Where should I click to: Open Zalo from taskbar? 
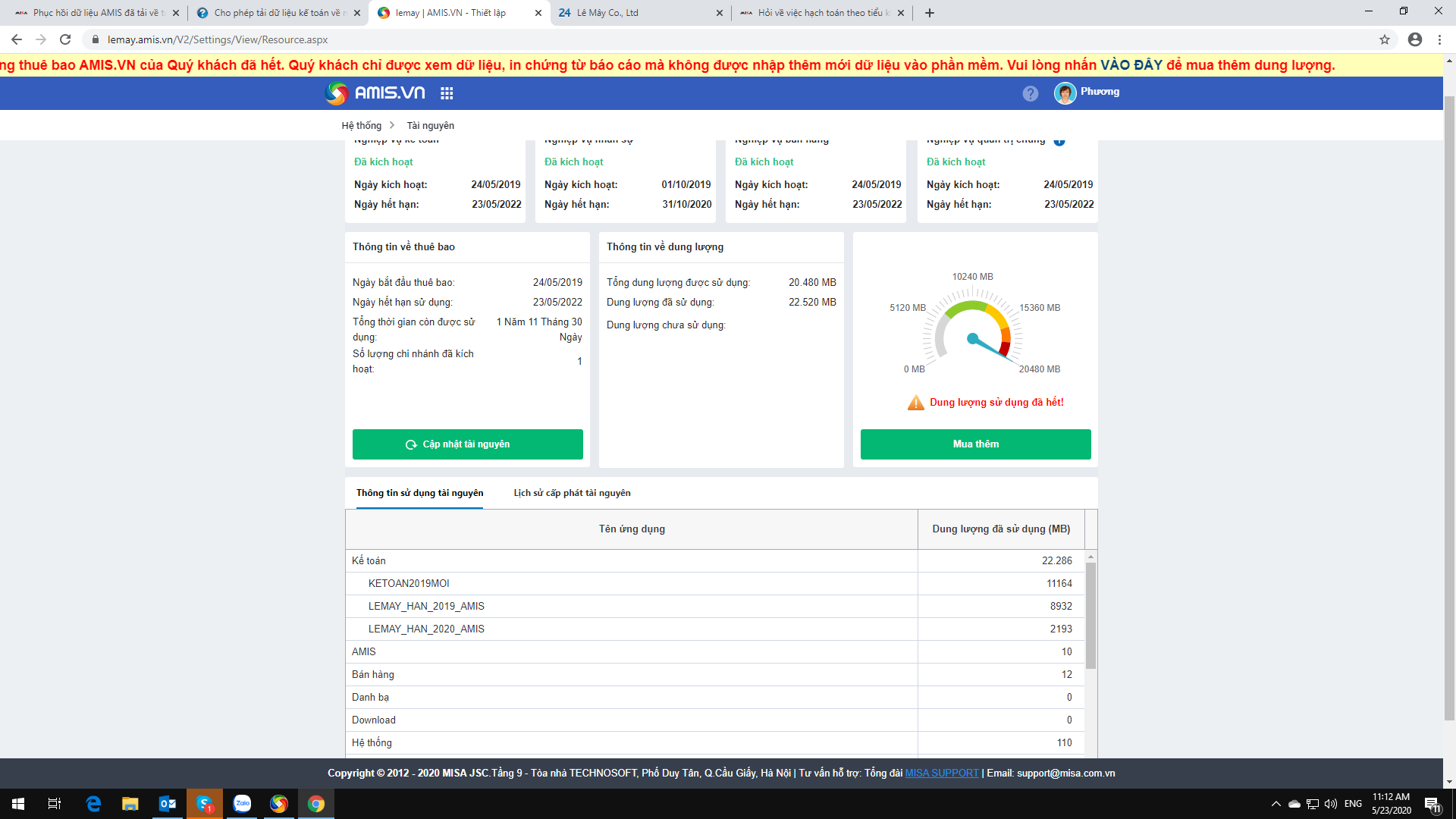pos(242,804)
